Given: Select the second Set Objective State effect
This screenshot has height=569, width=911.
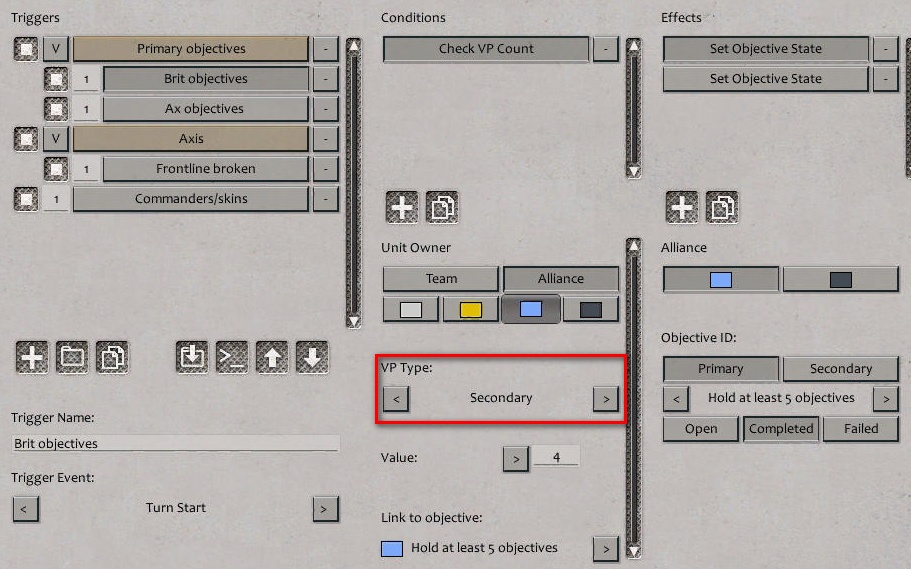Looking at the screenshot, I should pos(766,79).
